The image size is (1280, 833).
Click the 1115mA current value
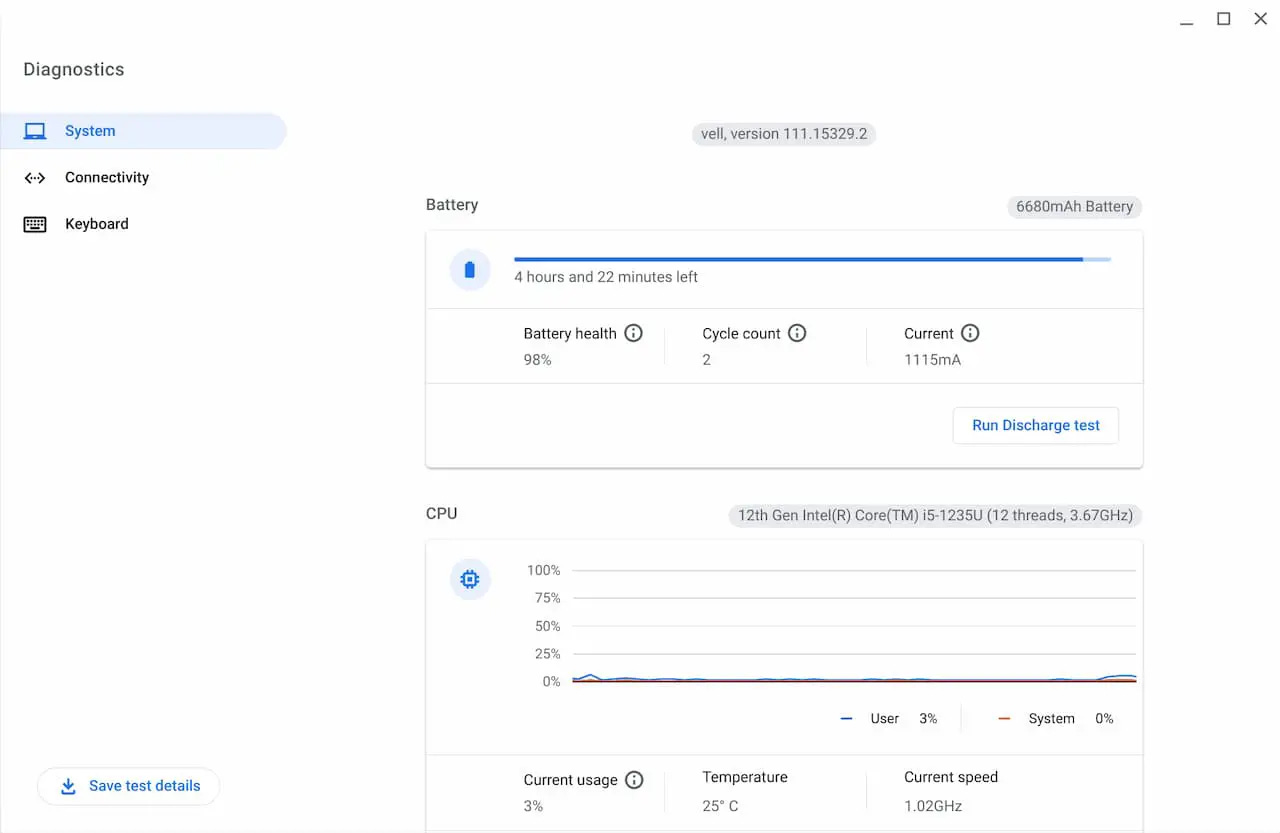[x=932, y=360]
